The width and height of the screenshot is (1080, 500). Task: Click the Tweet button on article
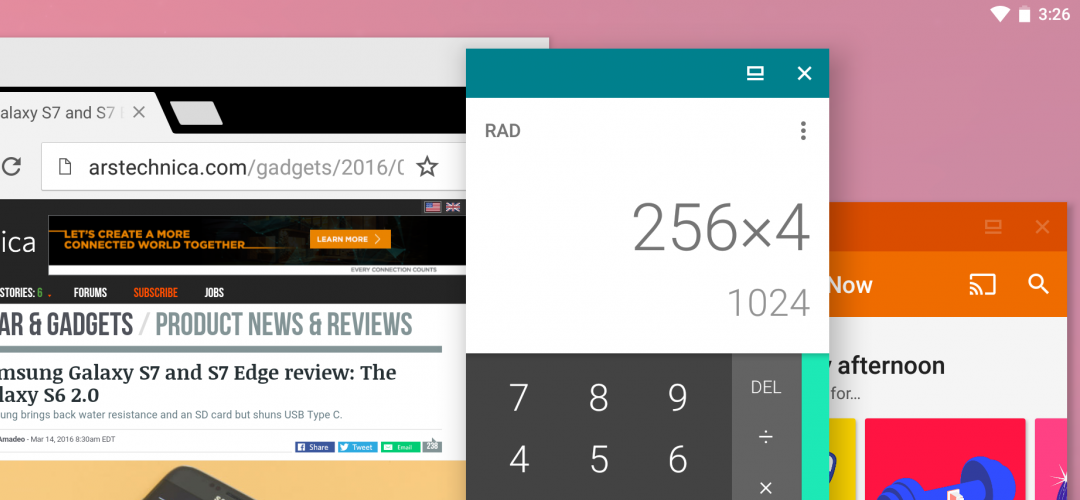(x=357, y=447)
